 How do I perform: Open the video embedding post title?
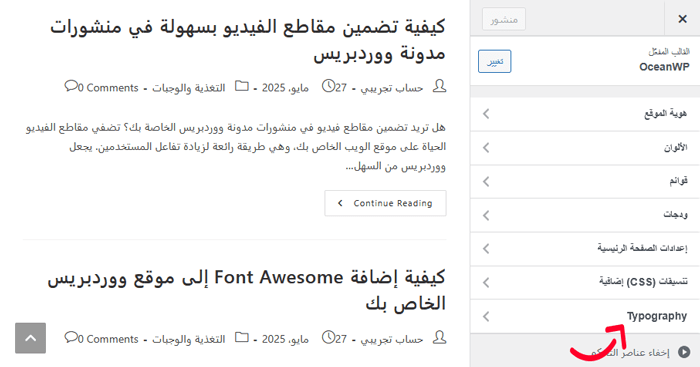(248, 40)
